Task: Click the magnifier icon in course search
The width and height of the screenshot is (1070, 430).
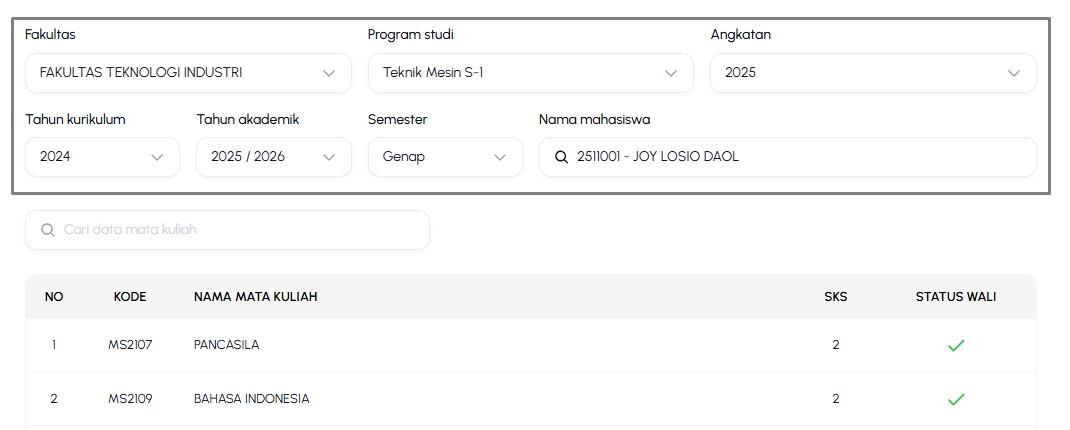Action: 48,230
